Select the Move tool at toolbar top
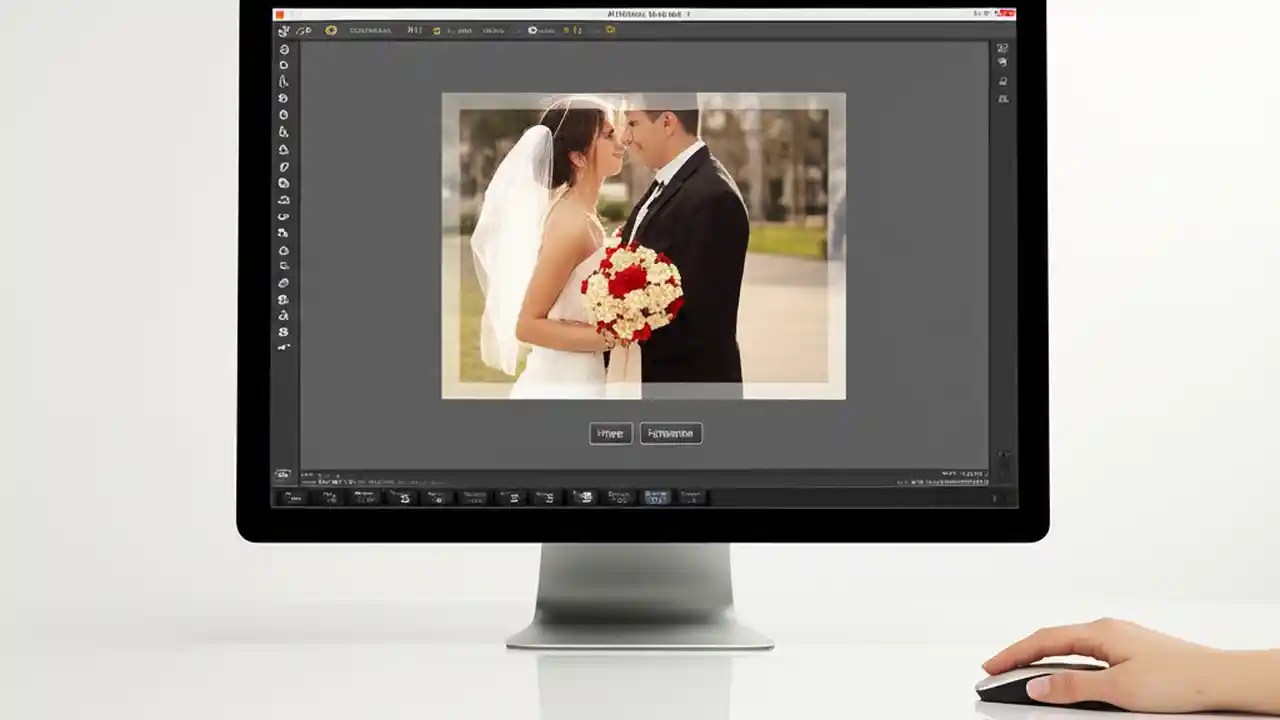This screenshot has width=1280, height=720. 284,30
